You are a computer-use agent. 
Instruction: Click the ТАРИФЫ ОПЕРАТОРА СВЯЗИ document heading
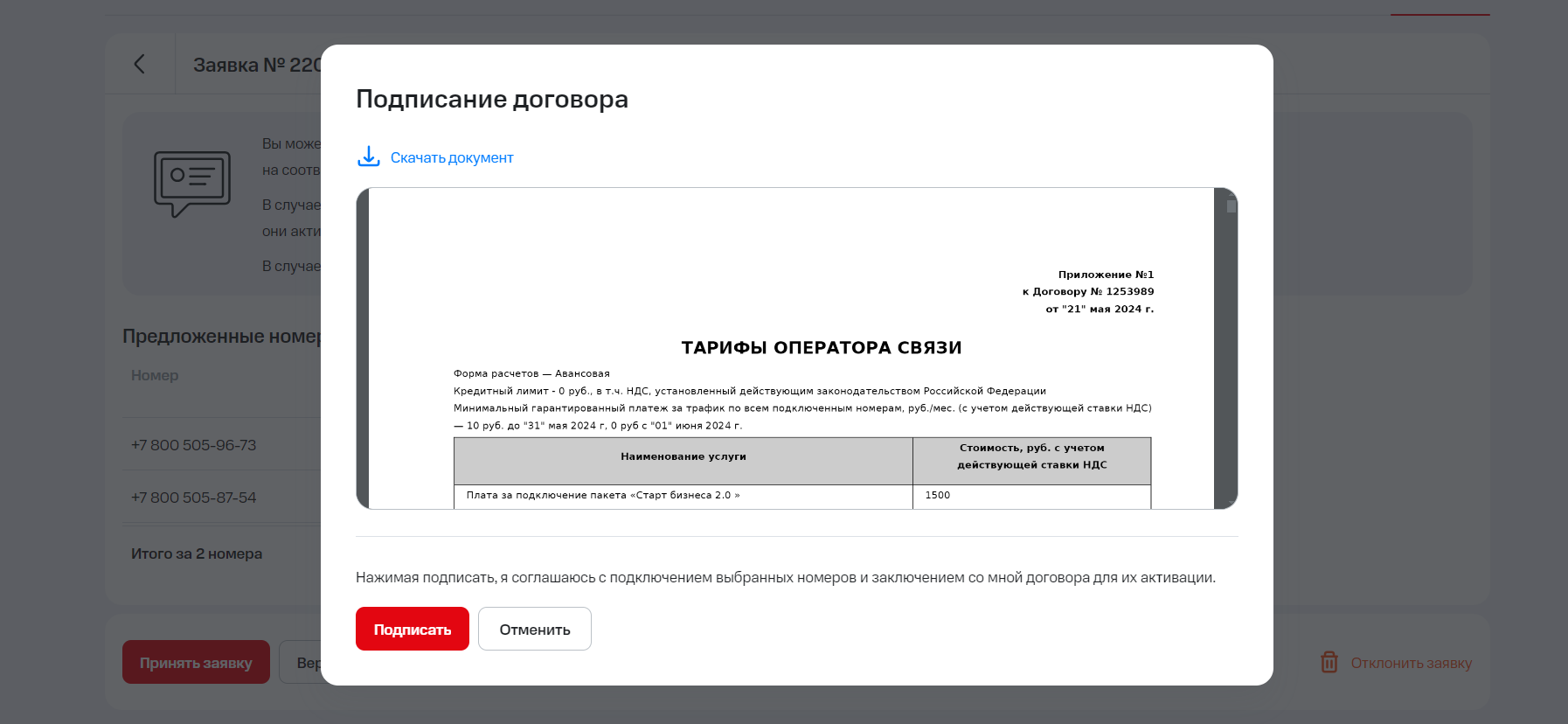click(821, 348)
